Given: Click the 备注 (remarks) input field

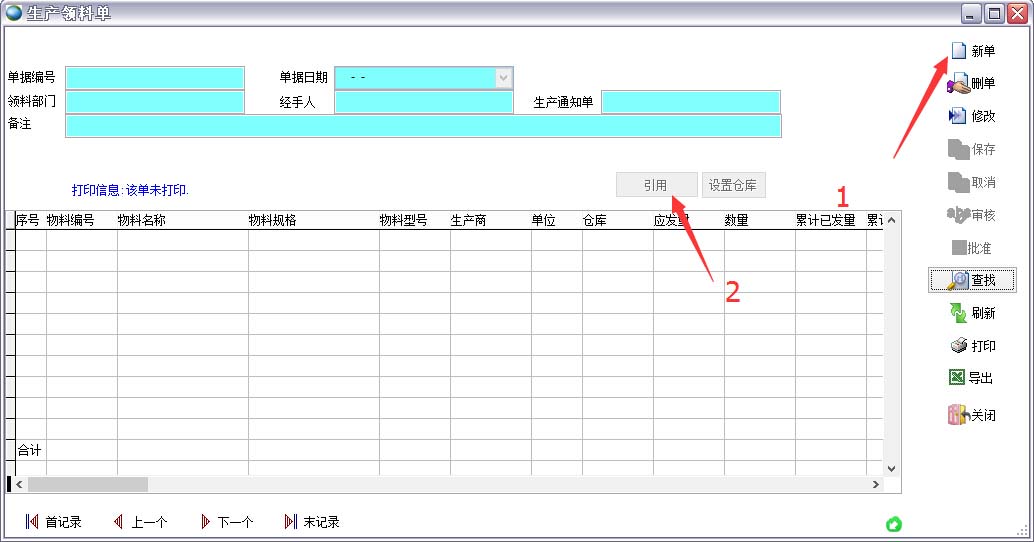Looking at the screenshot, I should click(x=422, y=125).
